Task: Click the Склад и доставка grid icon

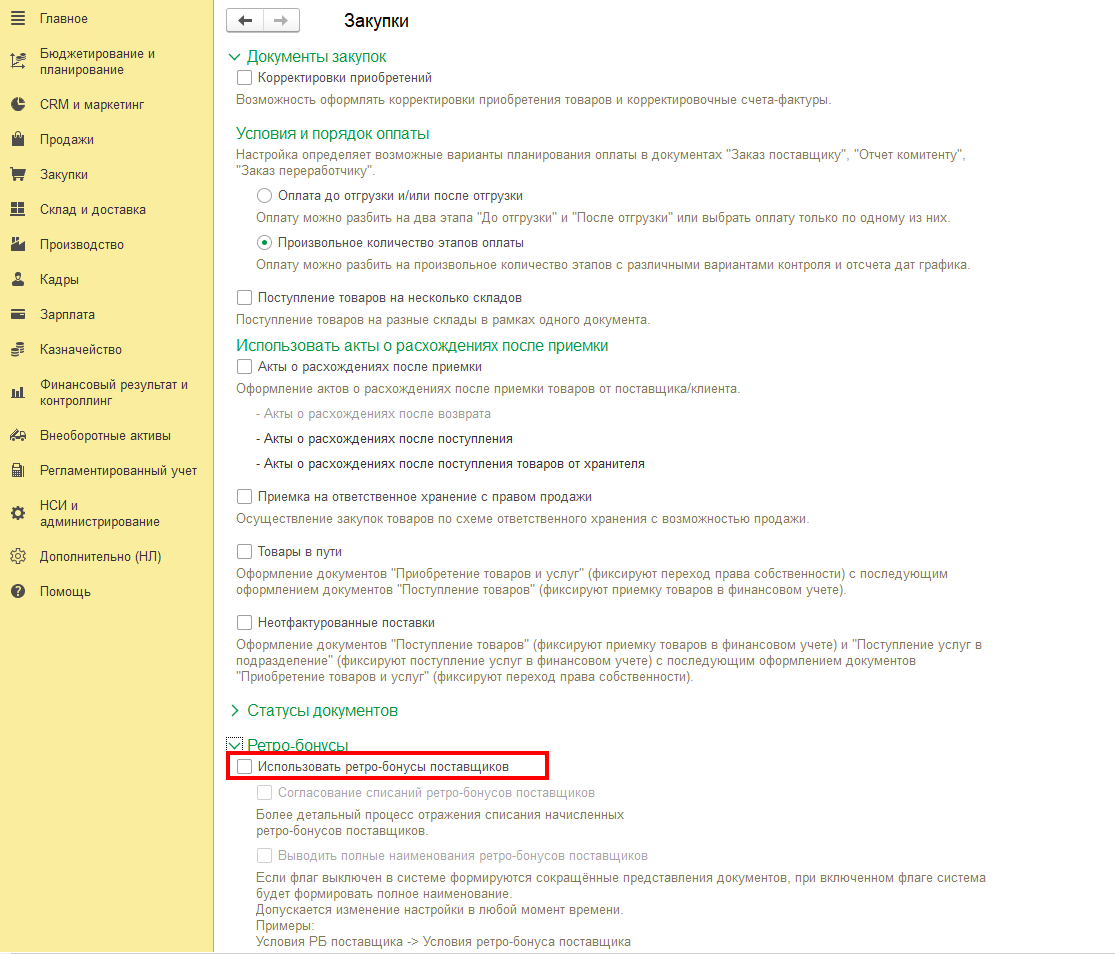Action: tap(18, 209)
